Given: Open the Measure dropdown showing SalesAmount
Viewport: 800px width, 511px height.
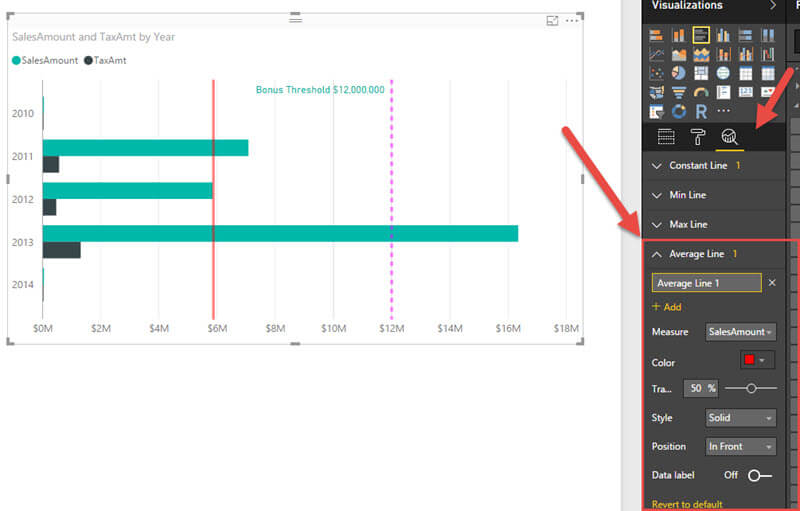Looking at the screenshot, I should pos(740,332).
